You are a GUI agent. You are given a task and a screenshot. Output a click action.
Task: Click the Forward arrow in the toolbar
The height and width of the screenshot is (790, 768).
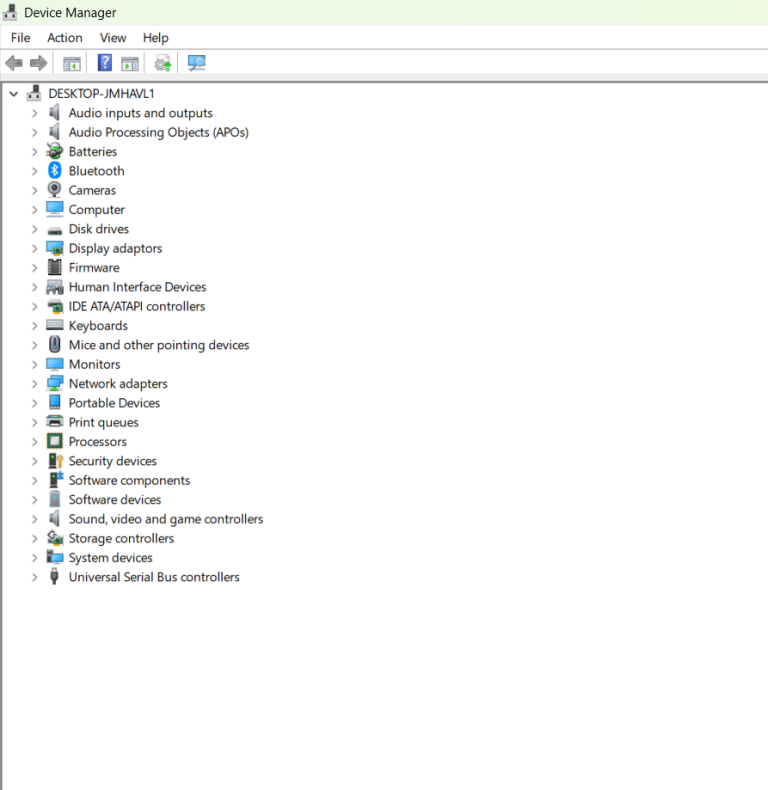39,63
